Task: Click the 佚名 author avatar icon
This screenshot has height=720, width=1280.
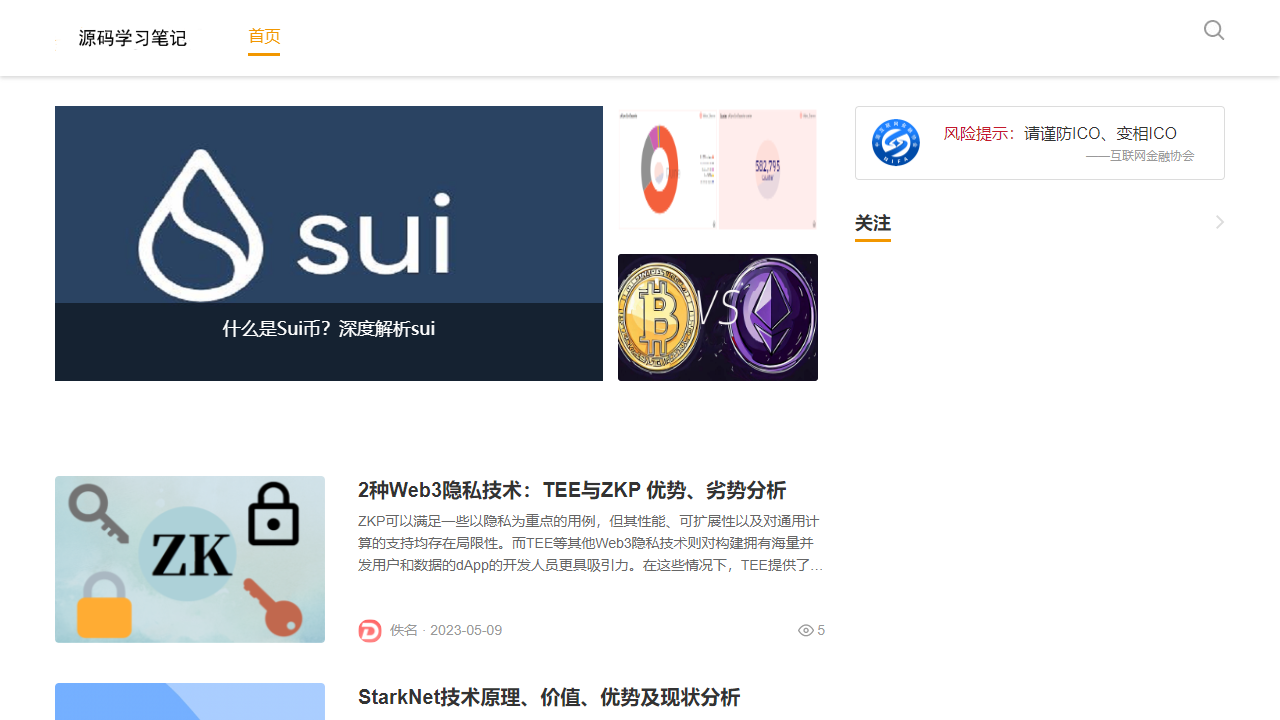Action: point(370,631)
